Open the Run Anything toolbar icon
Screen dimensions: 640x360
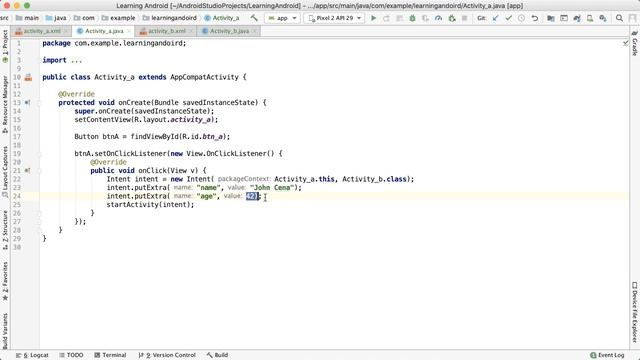[x=564, y=18]
